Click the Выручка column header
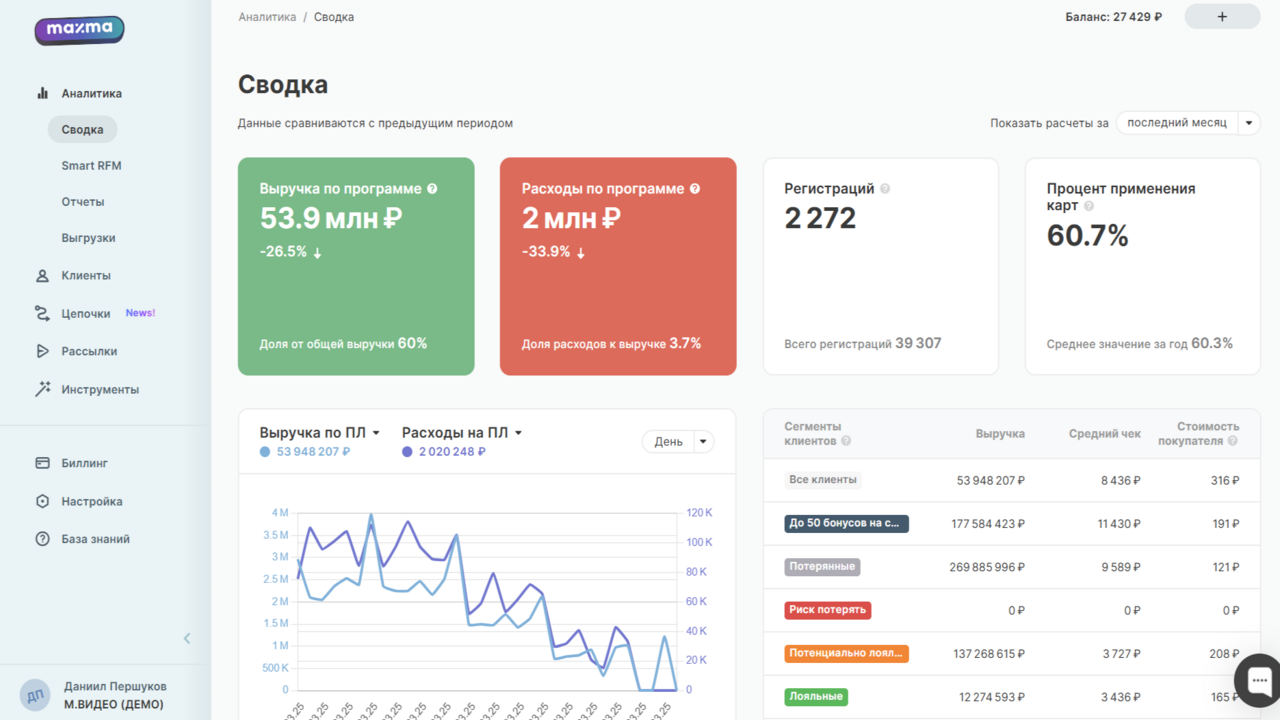Image resolution: width=1280 pixels, height=720 pixels. click(x=1000, y=434)
